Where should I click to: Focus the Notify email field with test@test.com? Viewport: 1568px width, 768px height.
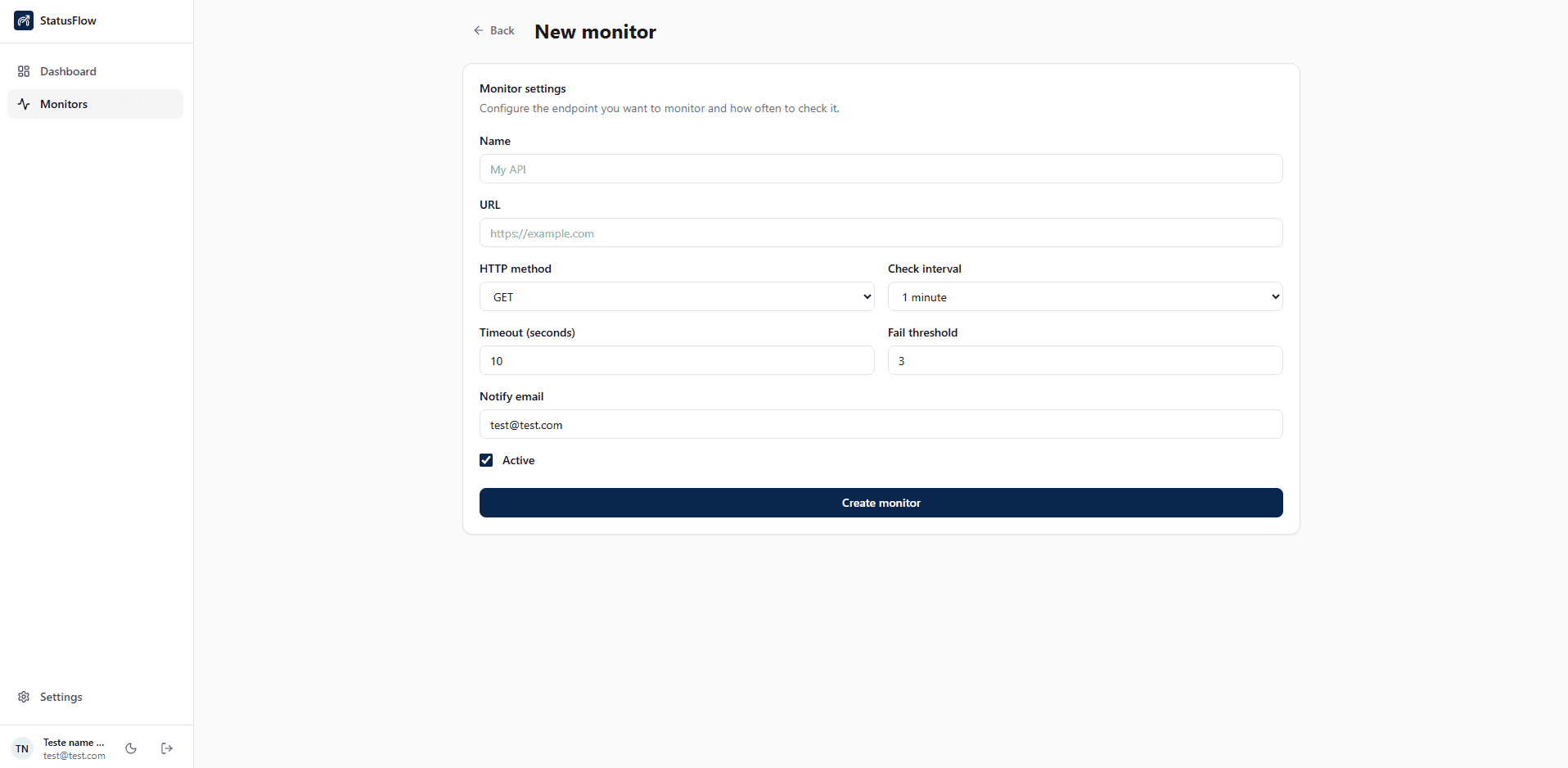click(880, 424)
